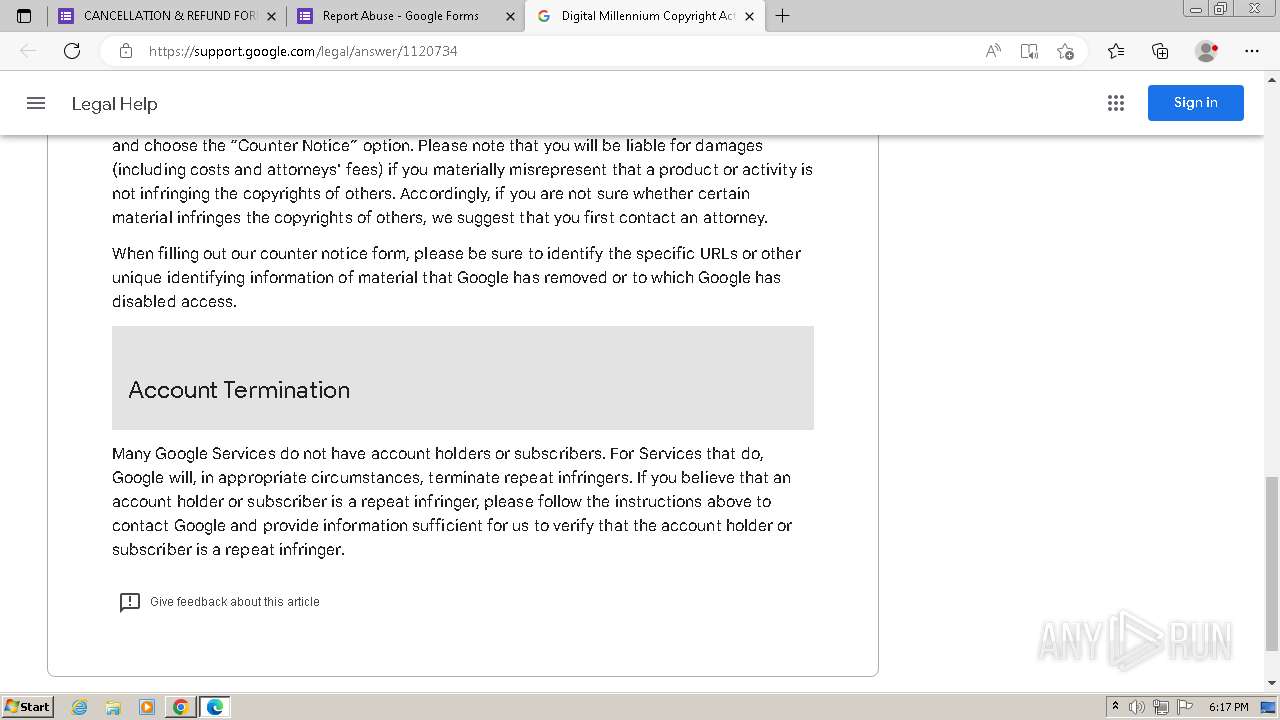The image size is (1280, 720).
Task: Go back to previous page
Action: click(28, 51)
